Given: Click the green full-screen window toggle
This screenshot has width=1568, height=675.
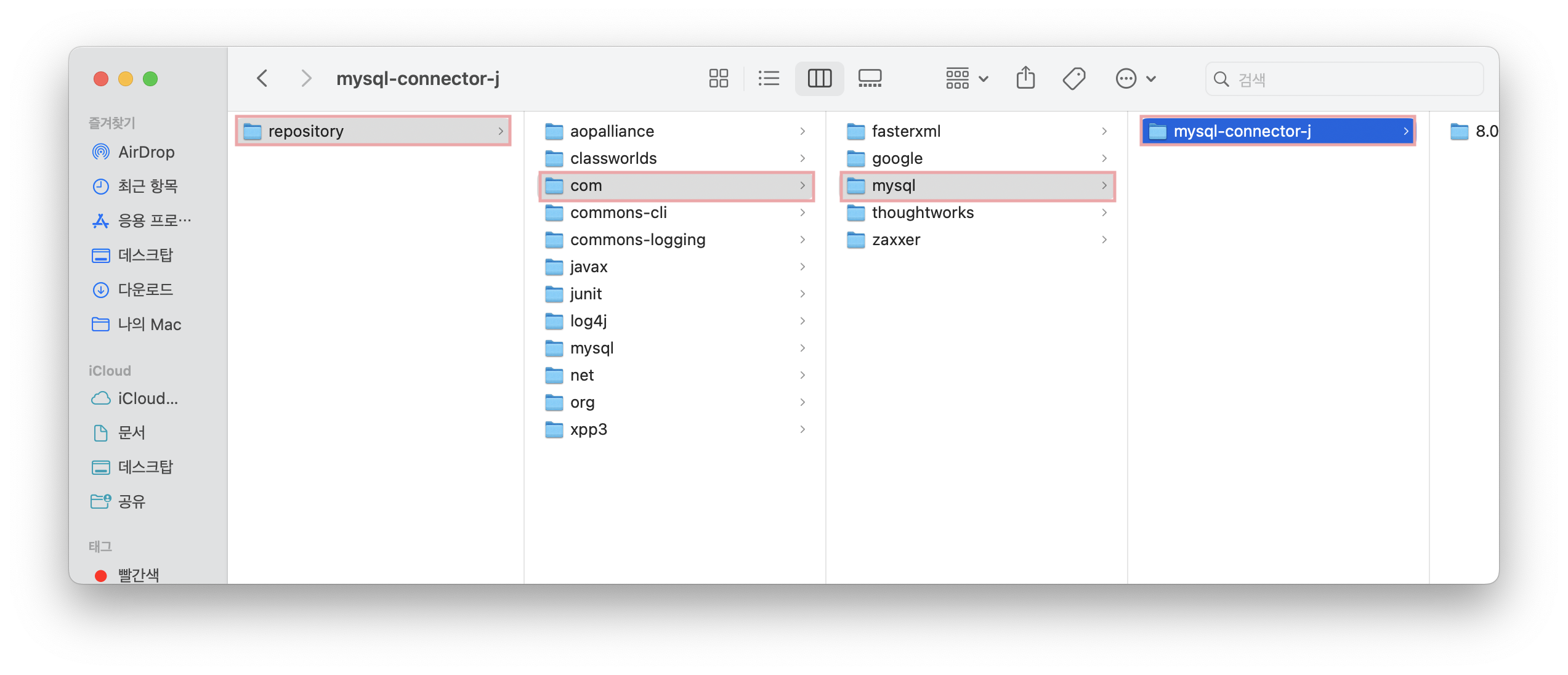Looking at the screenshot, I should point(150,79).
